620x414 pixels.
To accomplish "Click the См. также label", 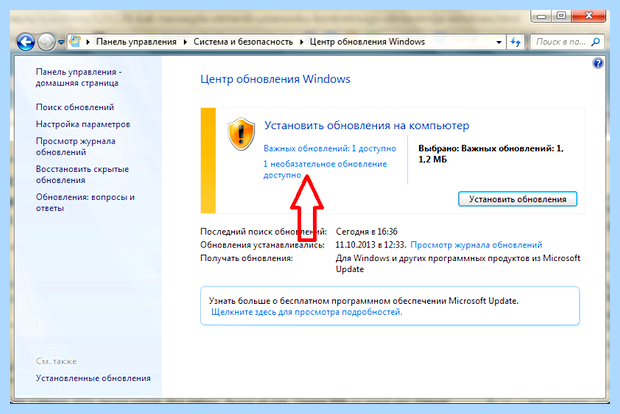I will coord(56,361).
